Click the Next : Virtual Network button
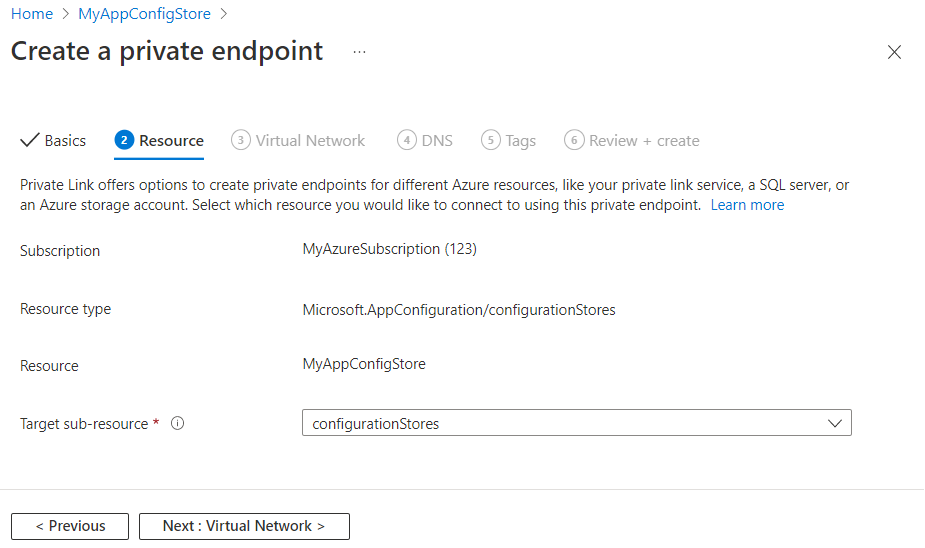The height and width of the screenshot is (548, 925). [x=244, y=526]
